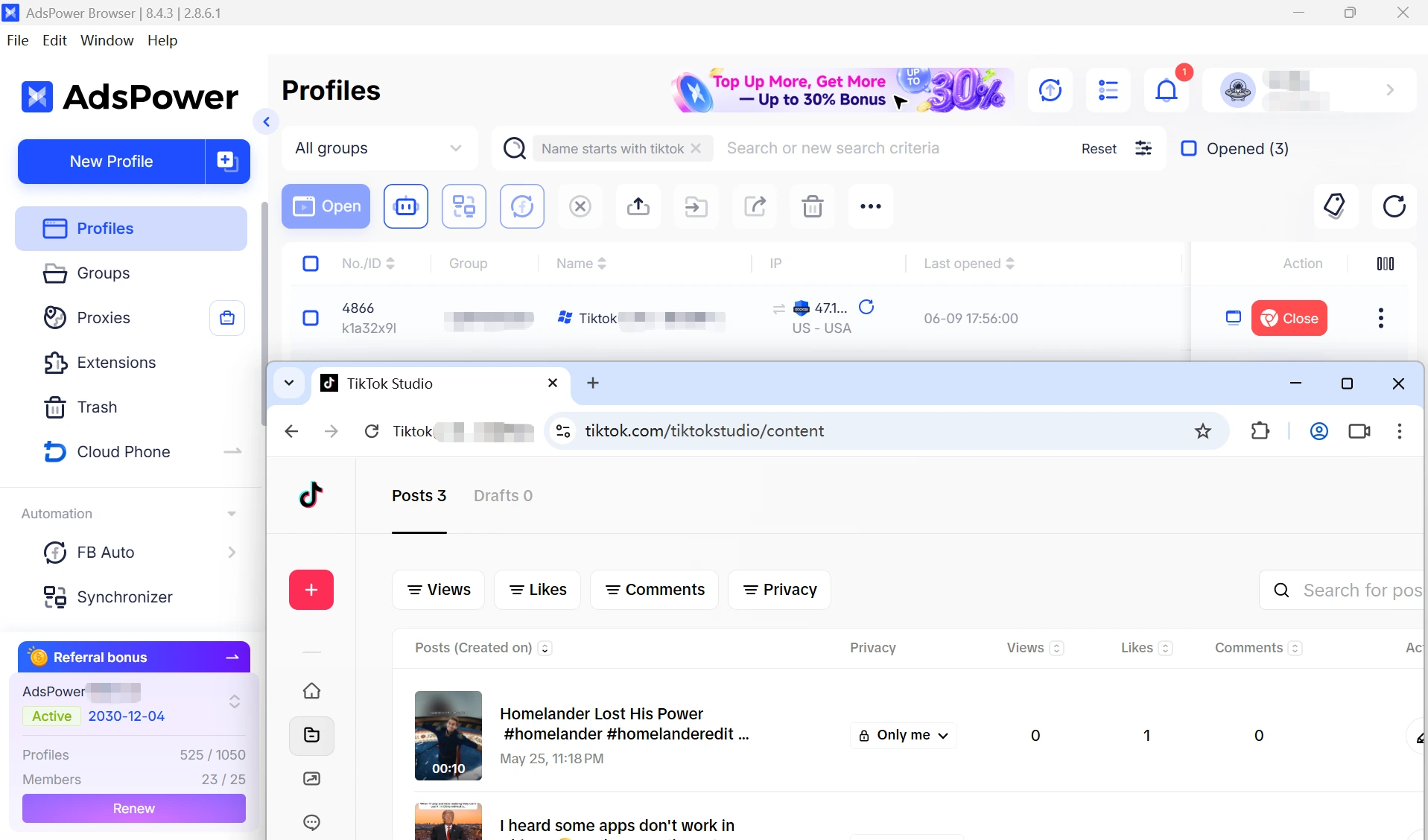1428x840 pixels.
Task: Click the move-to-group toolbar icon
Action: click(x=696, y=206)
